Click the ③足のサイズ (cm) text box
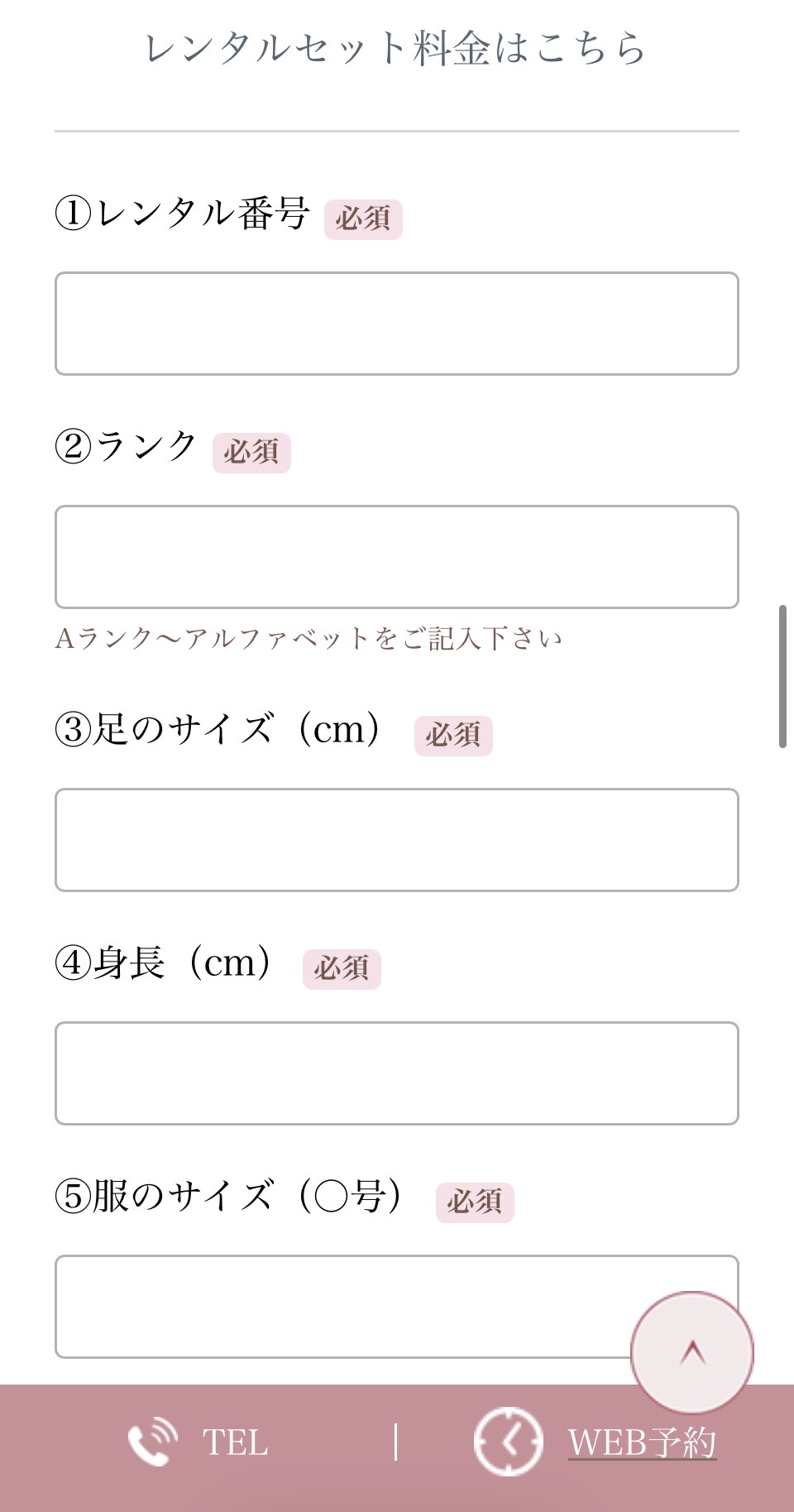 (396, 840)
